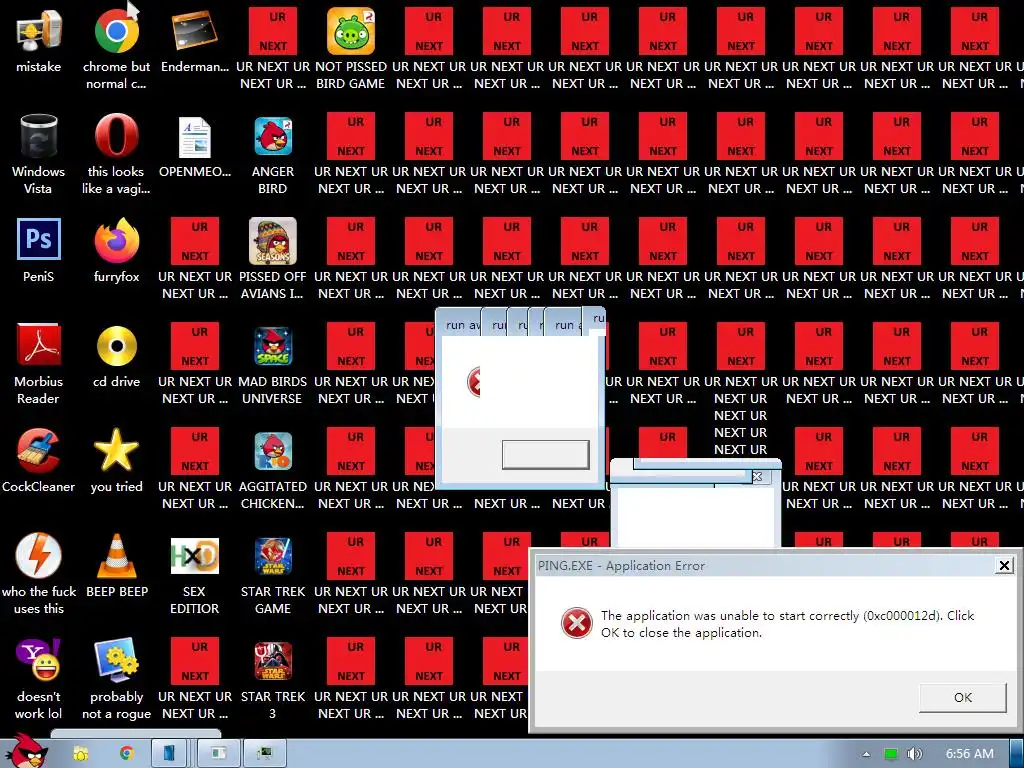Launch the red Opera O desktop icon
This screenshot has height=768, width=1024.
(x=116, y=135)
